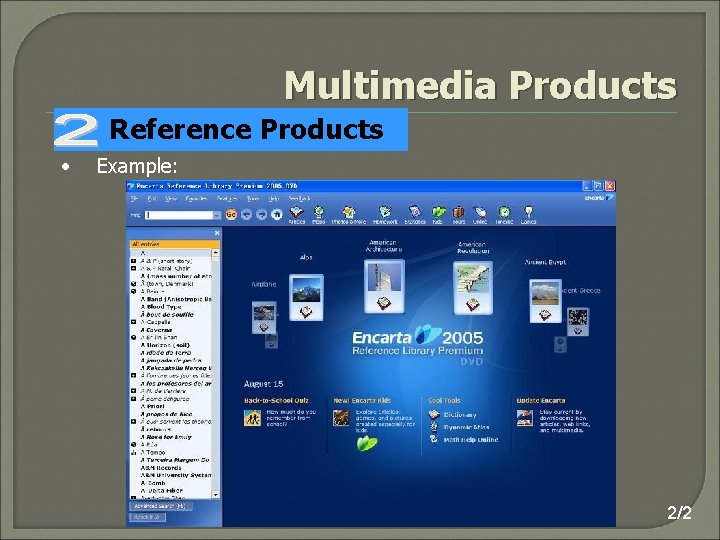The image size is (720, 540).
Task: Select the 'A Blood Type' entry
Action: (x=161, y=307)
